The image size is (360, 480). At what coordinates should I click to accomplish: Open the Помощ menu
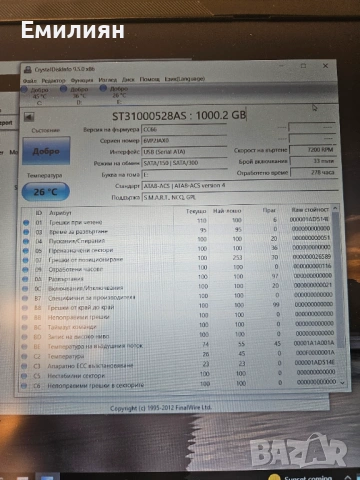tap(150, 79)
